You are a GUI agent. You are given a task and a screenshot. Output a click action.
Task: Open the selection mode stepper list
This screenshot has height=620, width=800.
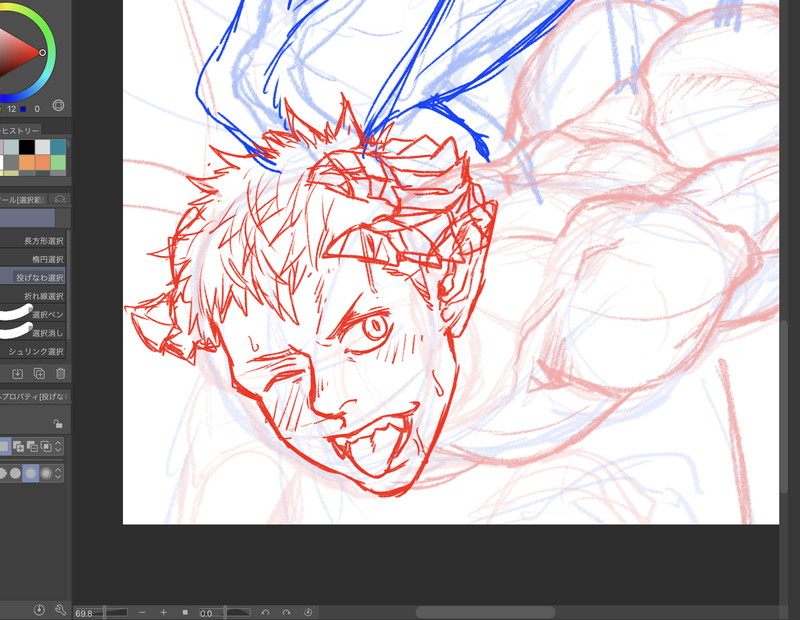(58, 447)
